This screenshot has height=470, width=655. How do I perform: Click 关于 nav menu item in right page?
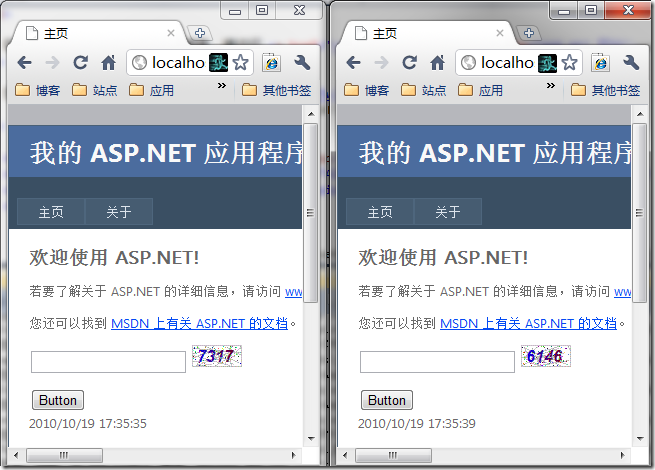pos(448,212)
